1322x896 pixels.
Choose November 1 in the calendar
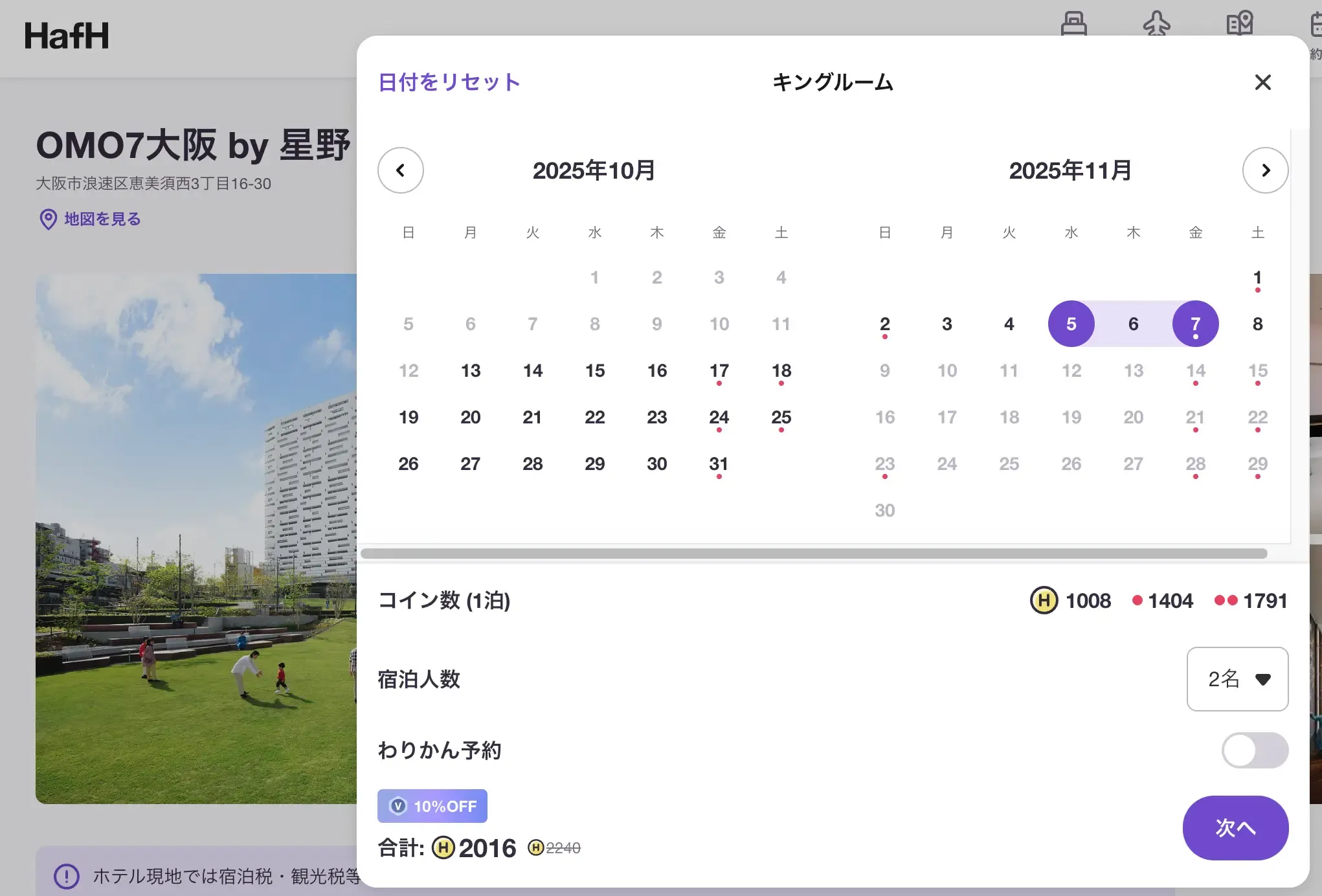coord(1257,278)
